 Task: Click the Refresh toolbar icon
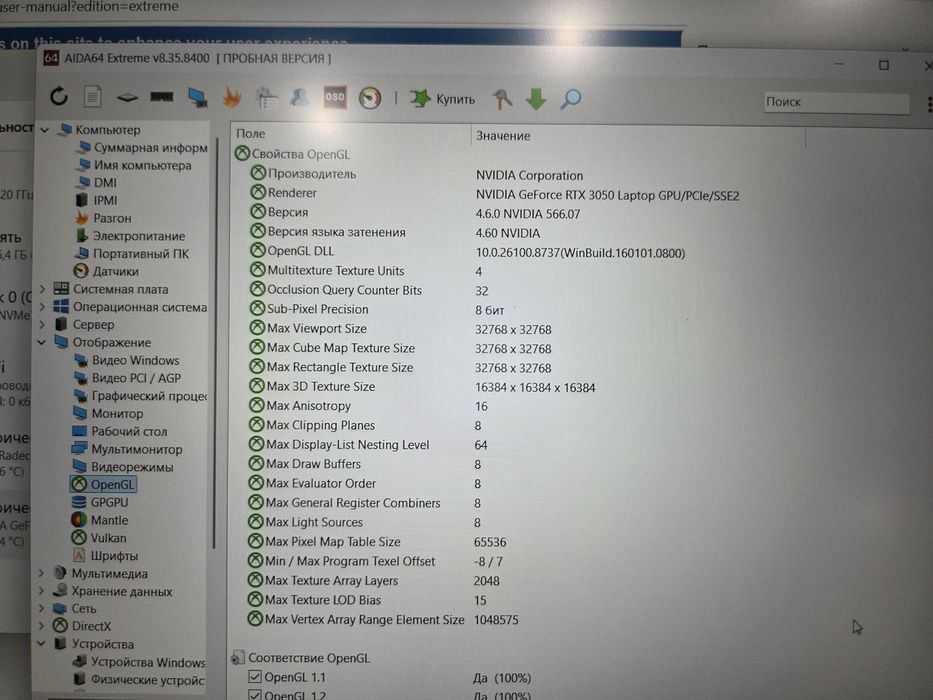[x=59, y=96]
